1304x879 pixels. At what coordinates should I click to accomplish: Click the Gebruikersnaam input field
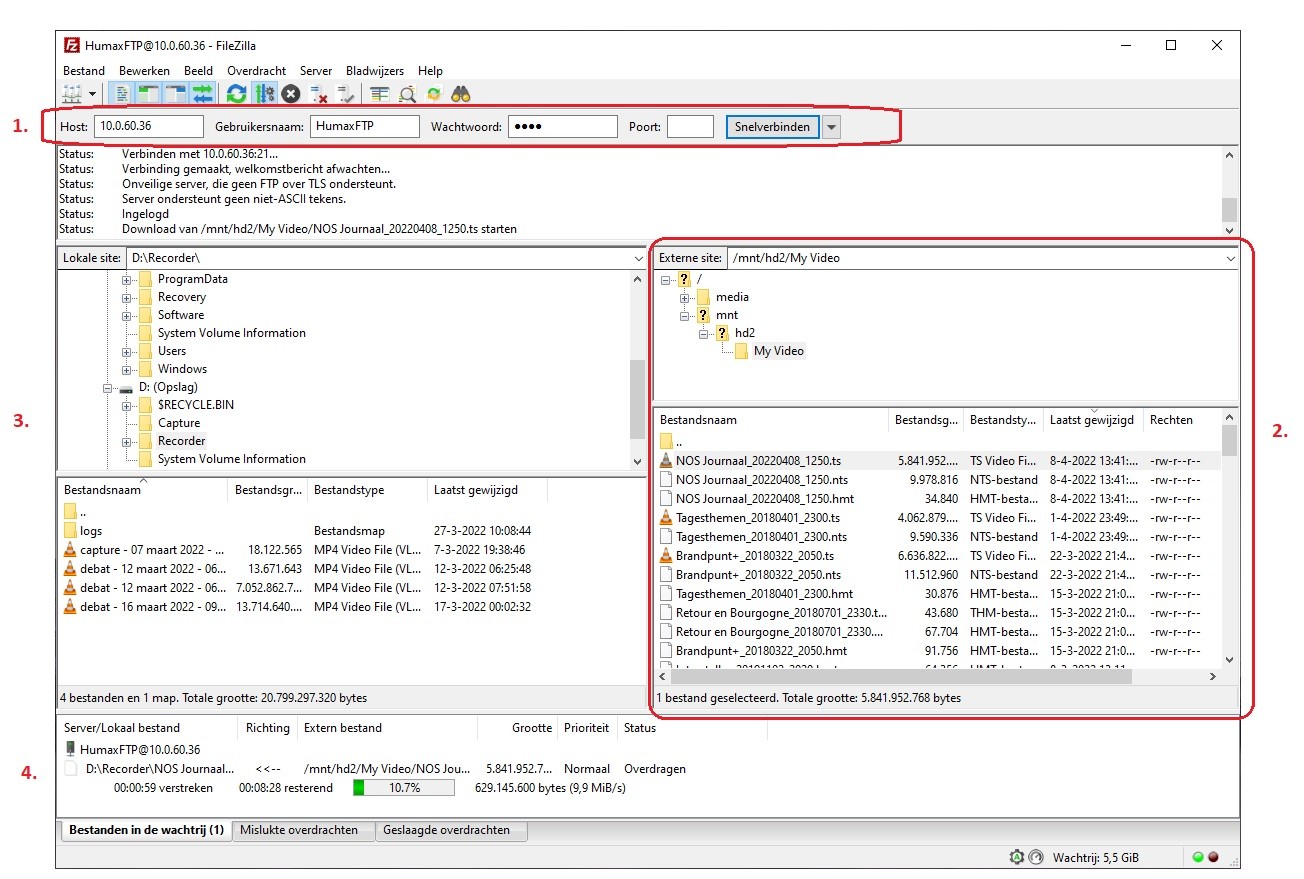(365, 127)
